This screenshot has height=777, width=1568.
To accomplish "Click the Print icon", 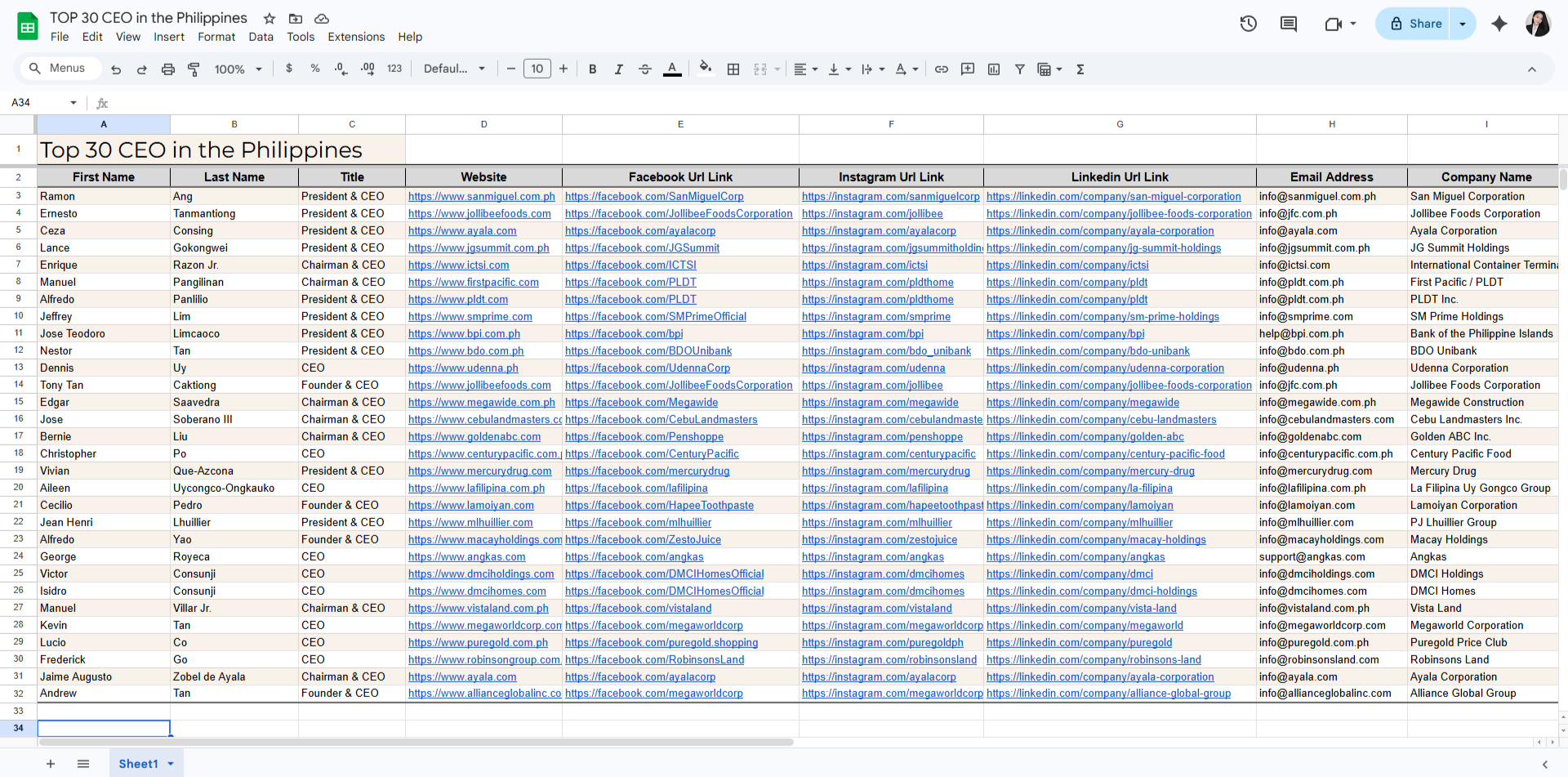I will (168, 69).
